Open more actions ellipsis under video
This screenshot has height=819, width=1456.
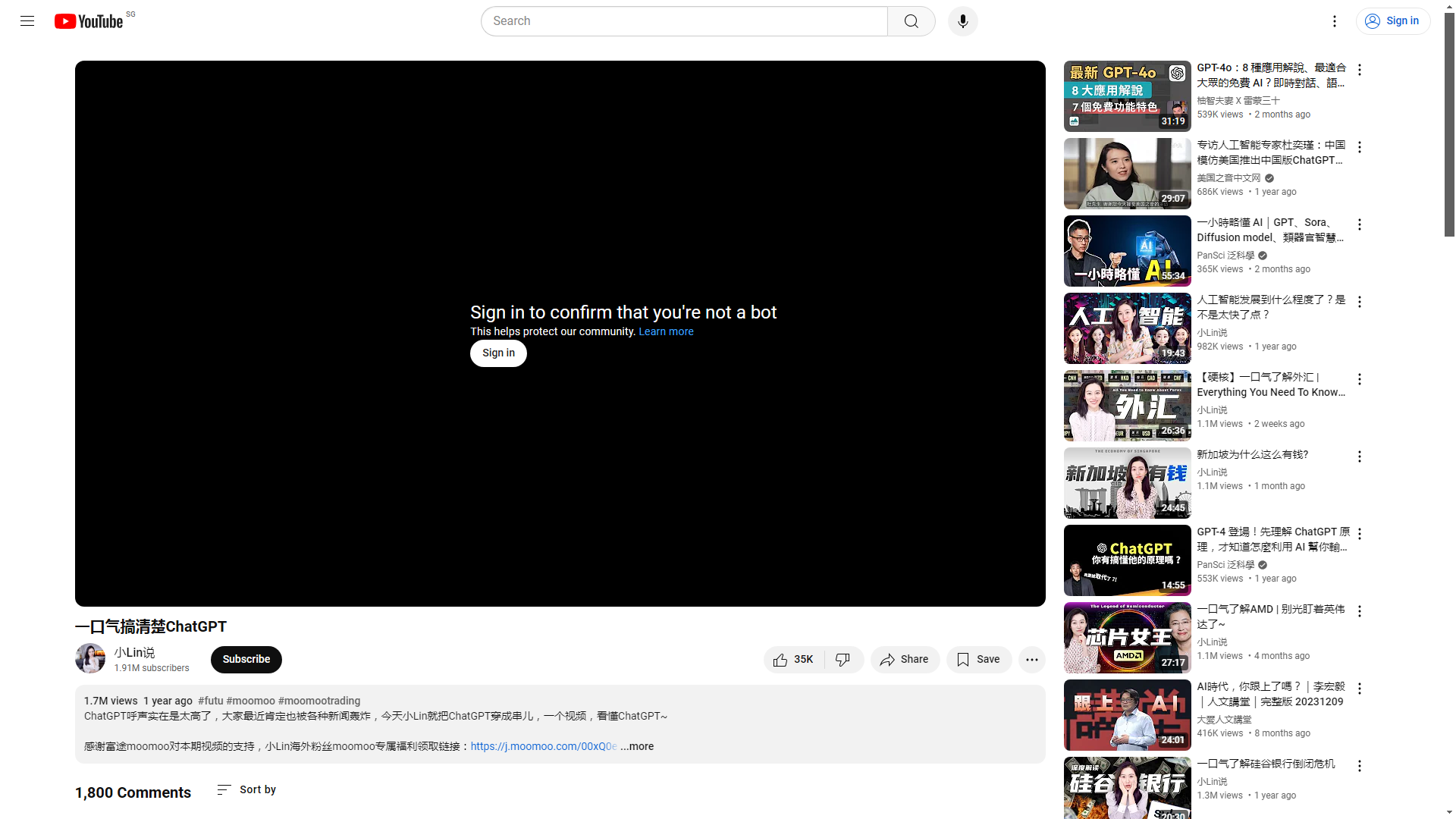pos(1031,660)
